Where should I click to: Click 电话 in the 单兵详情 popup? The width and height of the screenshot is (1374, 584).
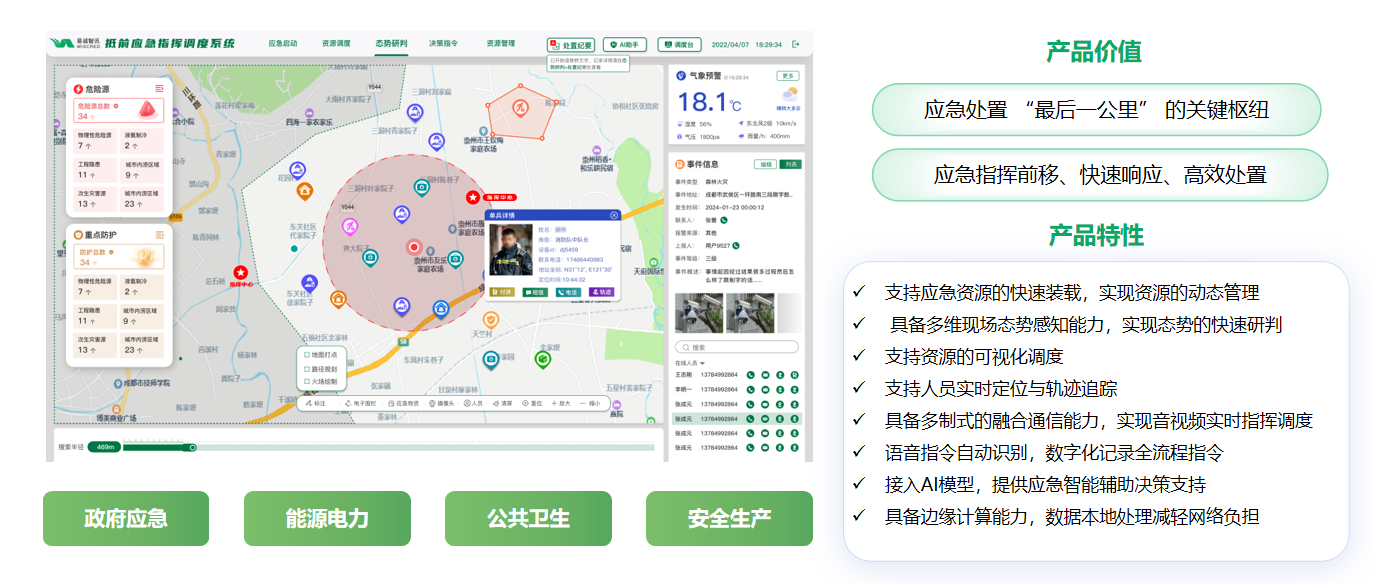568,292
